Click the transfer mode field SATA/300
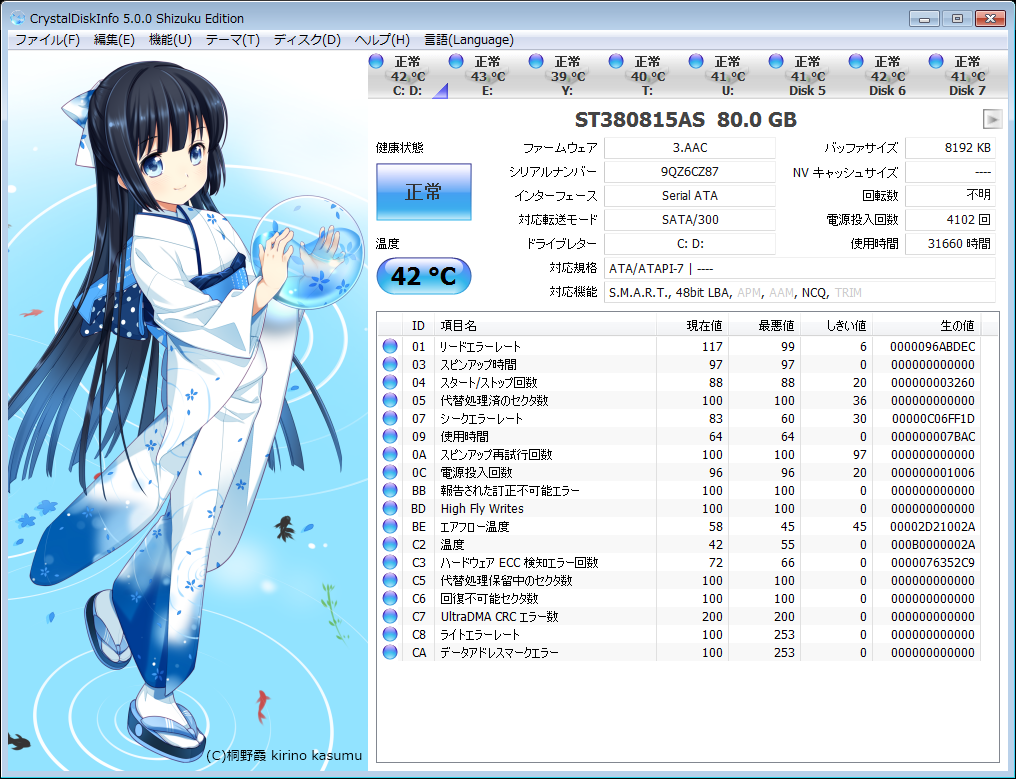This screenshot has height=779, width=1016. [x=689, y=220]
